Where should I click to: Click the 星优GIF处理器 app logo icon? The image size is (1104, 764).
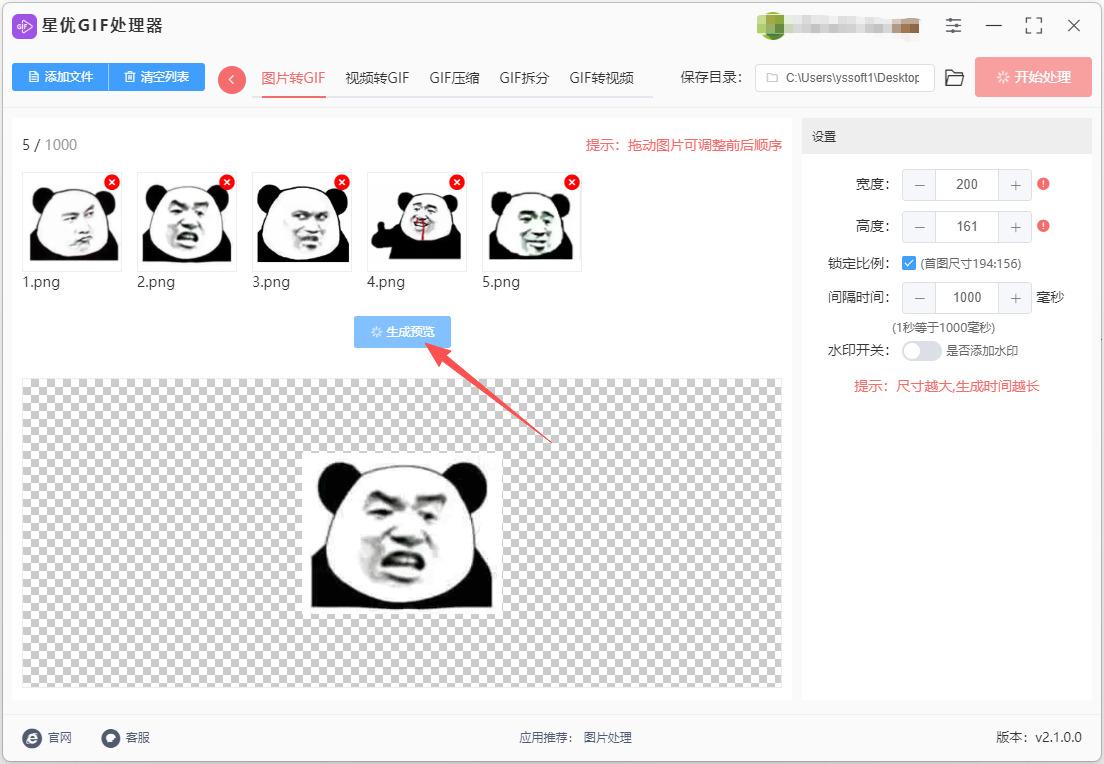tap(25, 26)
